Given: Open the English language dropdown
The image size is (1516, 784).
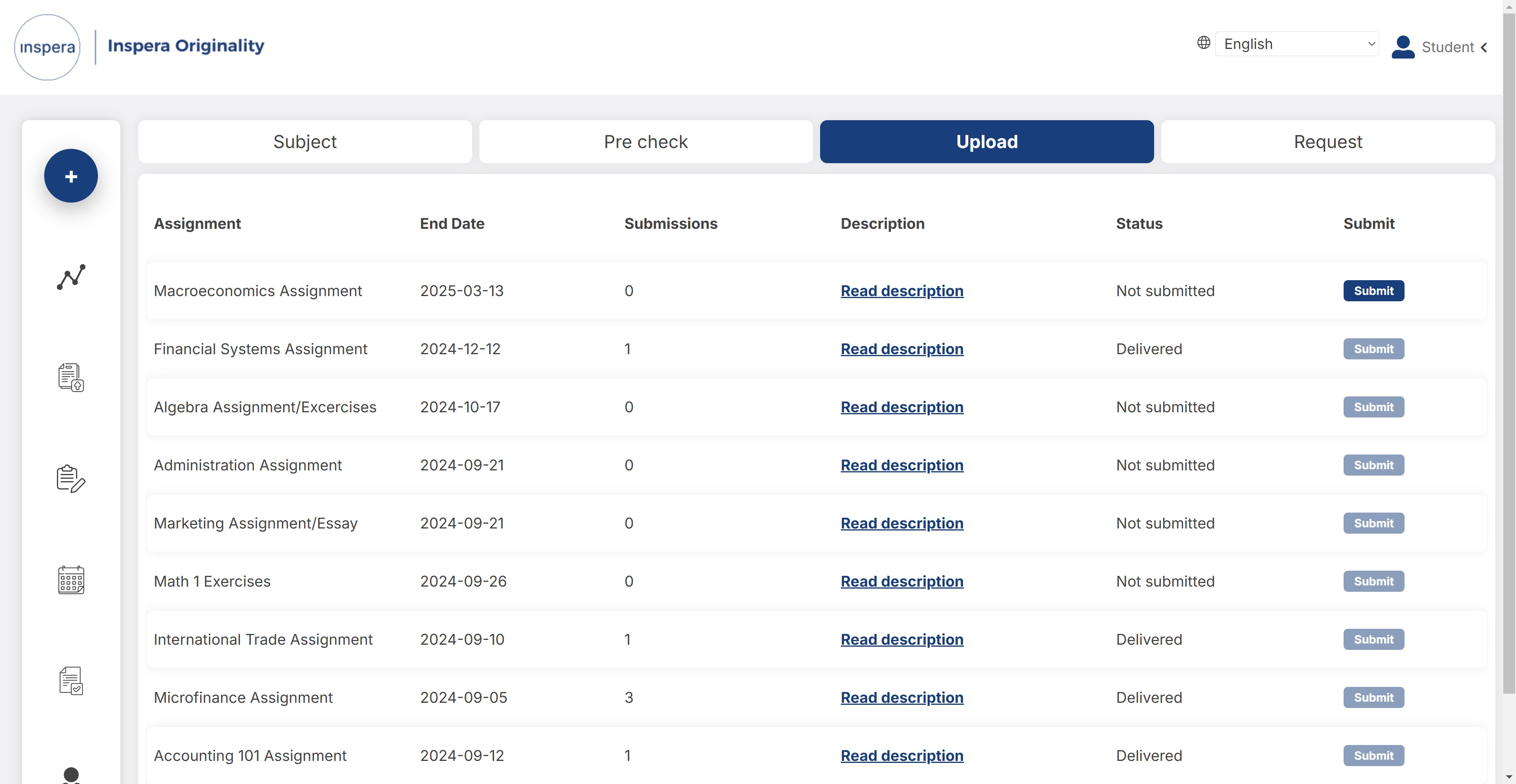Looking at the screenshot, I should (x=1297, y=44).
